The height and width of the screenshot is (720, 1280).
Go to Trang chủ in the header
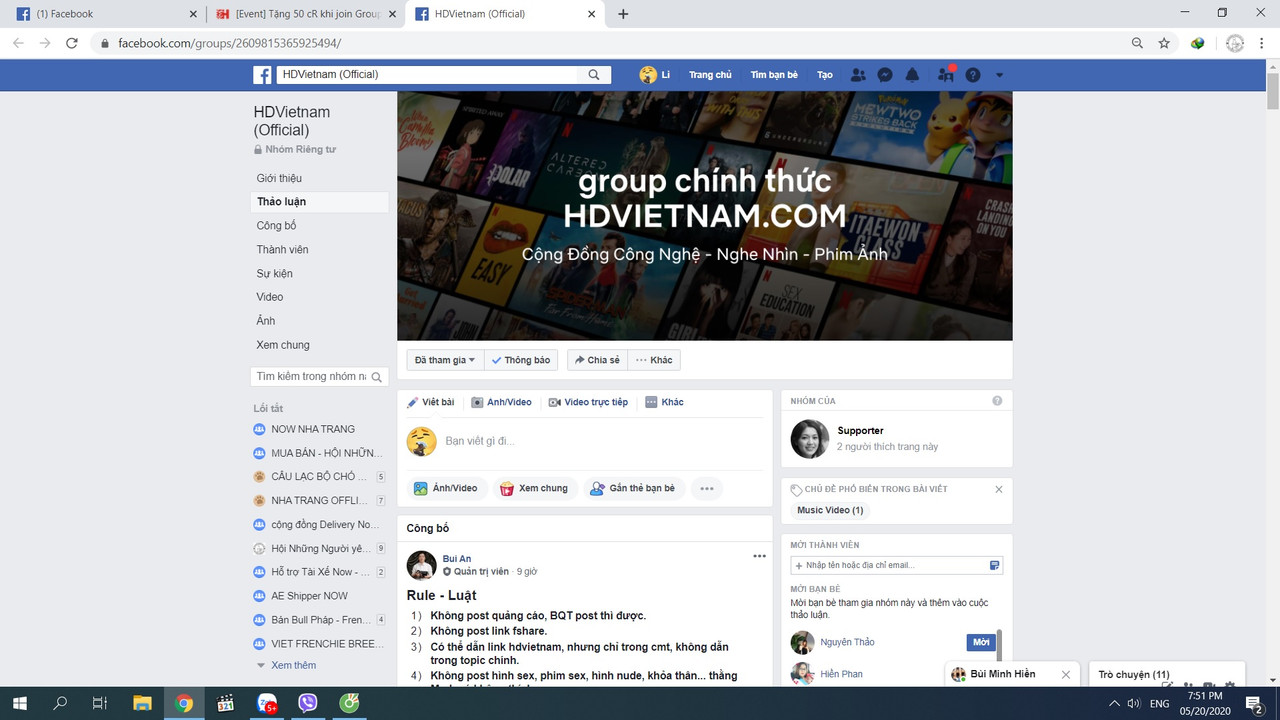710,75
